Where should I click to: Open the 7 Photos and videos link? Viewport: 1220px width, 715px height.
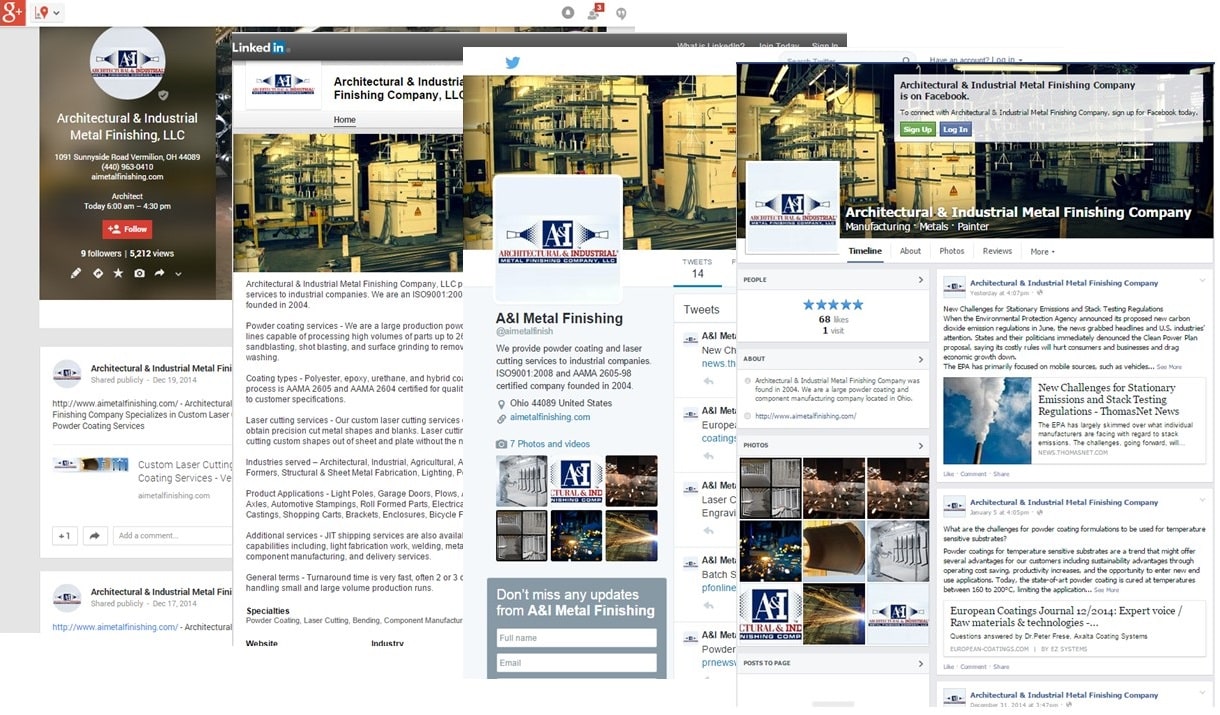pyautogui.click(x=550, y=444)
